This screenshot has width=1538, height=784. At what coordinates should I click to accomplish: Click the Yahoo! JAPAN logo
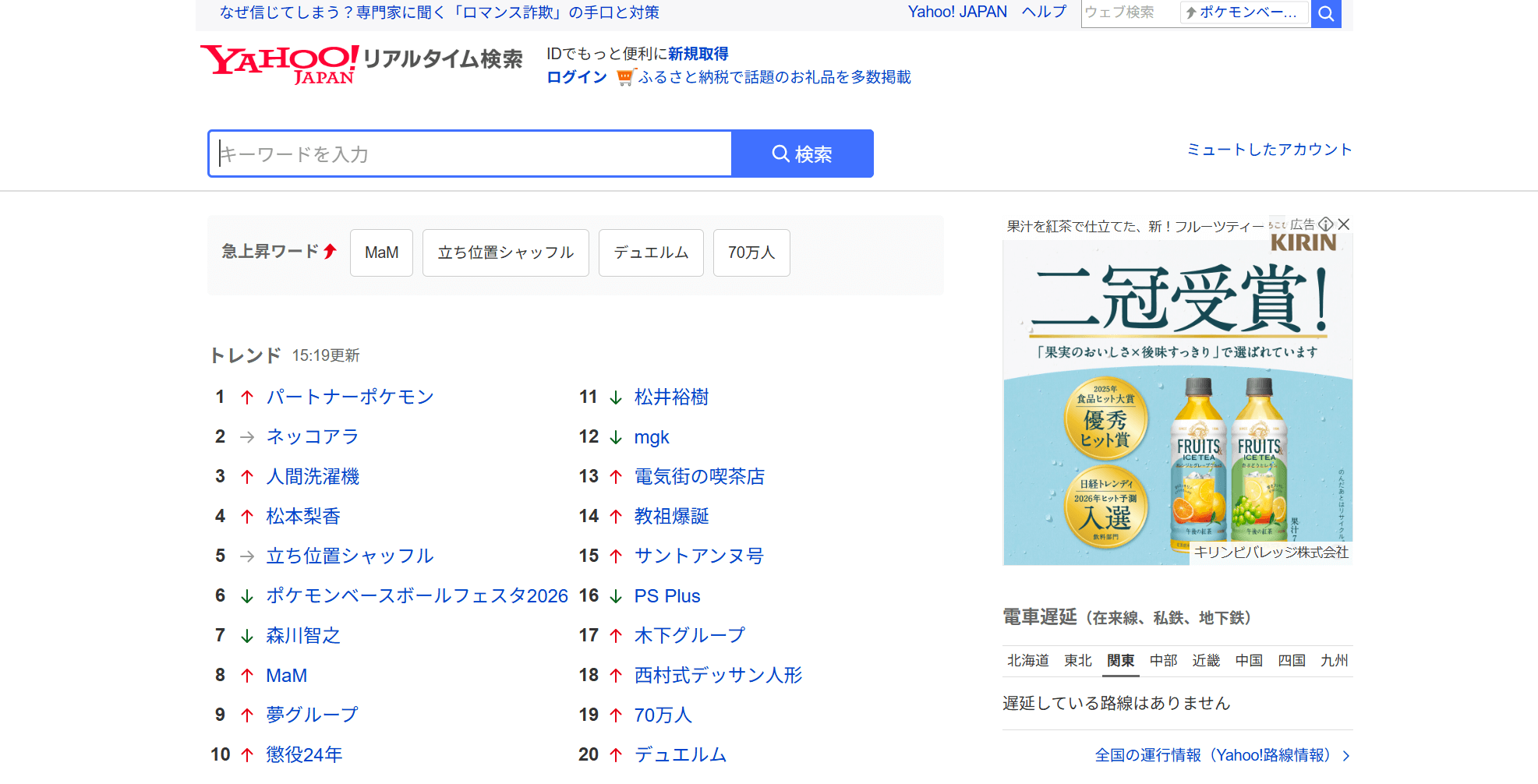(279, 64)
